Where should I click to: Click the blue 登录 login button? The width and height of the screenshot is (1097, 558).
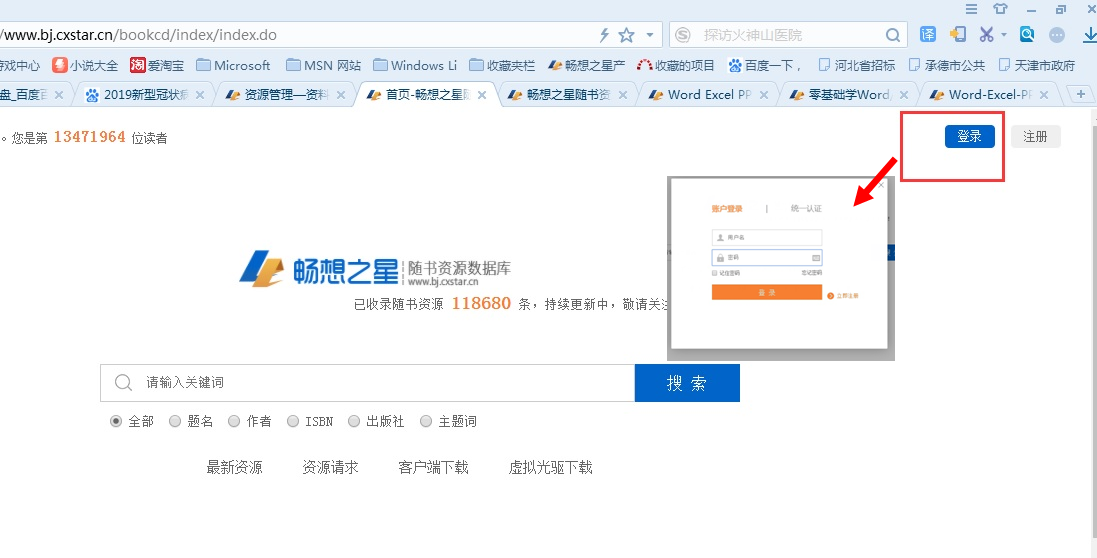(969, 137)
